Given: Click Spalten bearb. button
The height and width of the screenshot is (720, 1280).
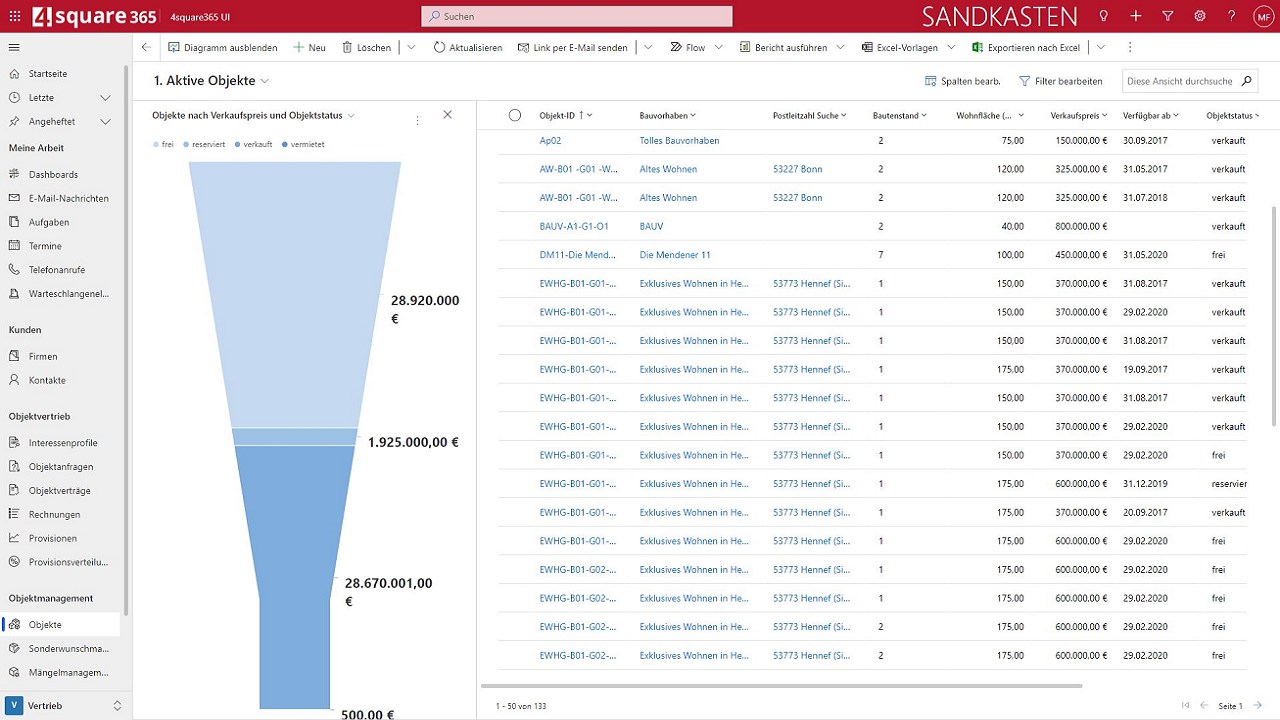Looking at the screenshot, I should [962, 81].
